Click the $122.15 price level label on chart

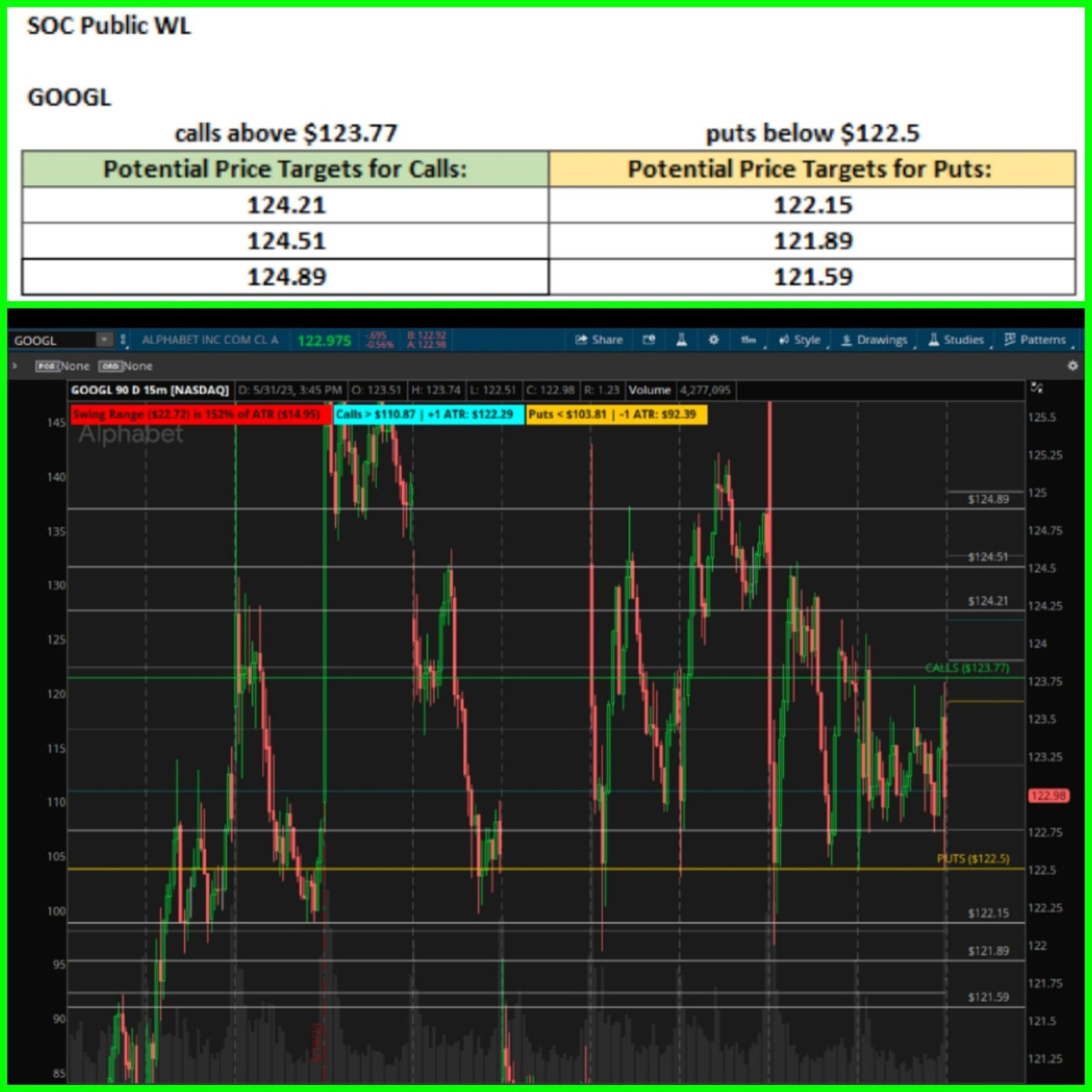click(x=988, y=913)
